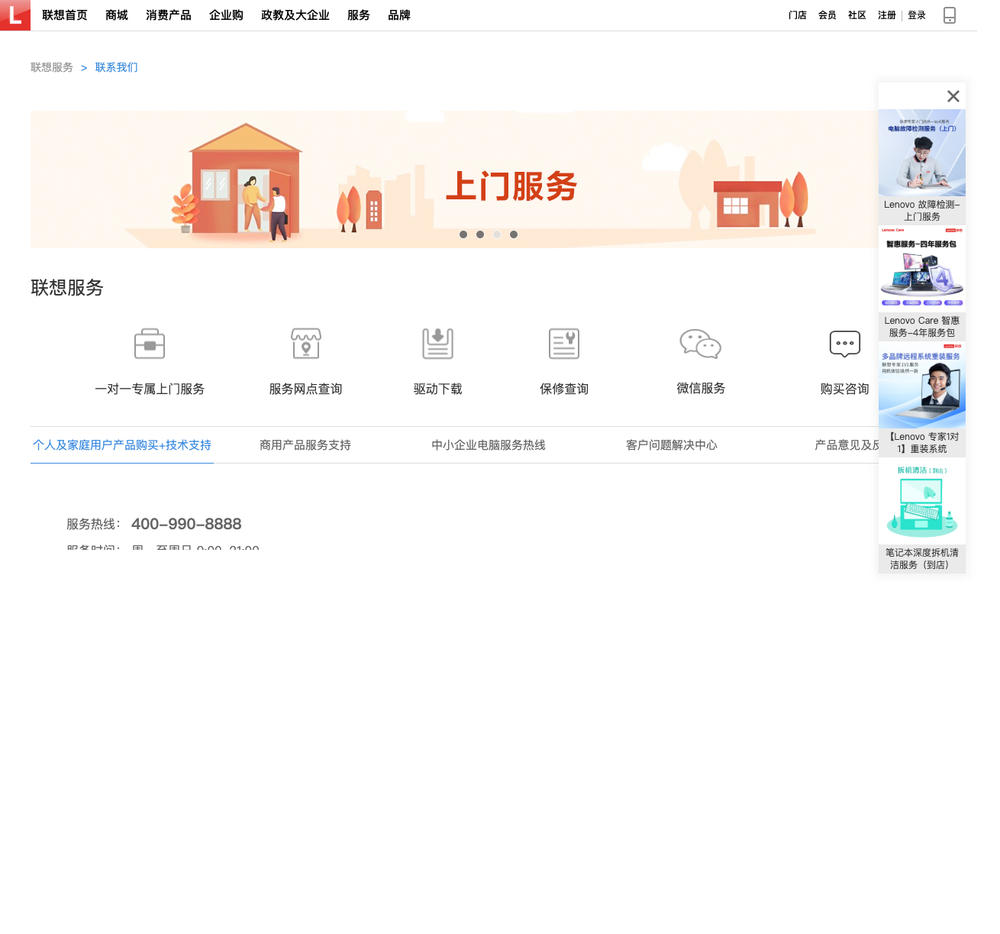1000x934 pixels.
Task: Click the 联系我们 breadcrumb
Action: (116, 68)
